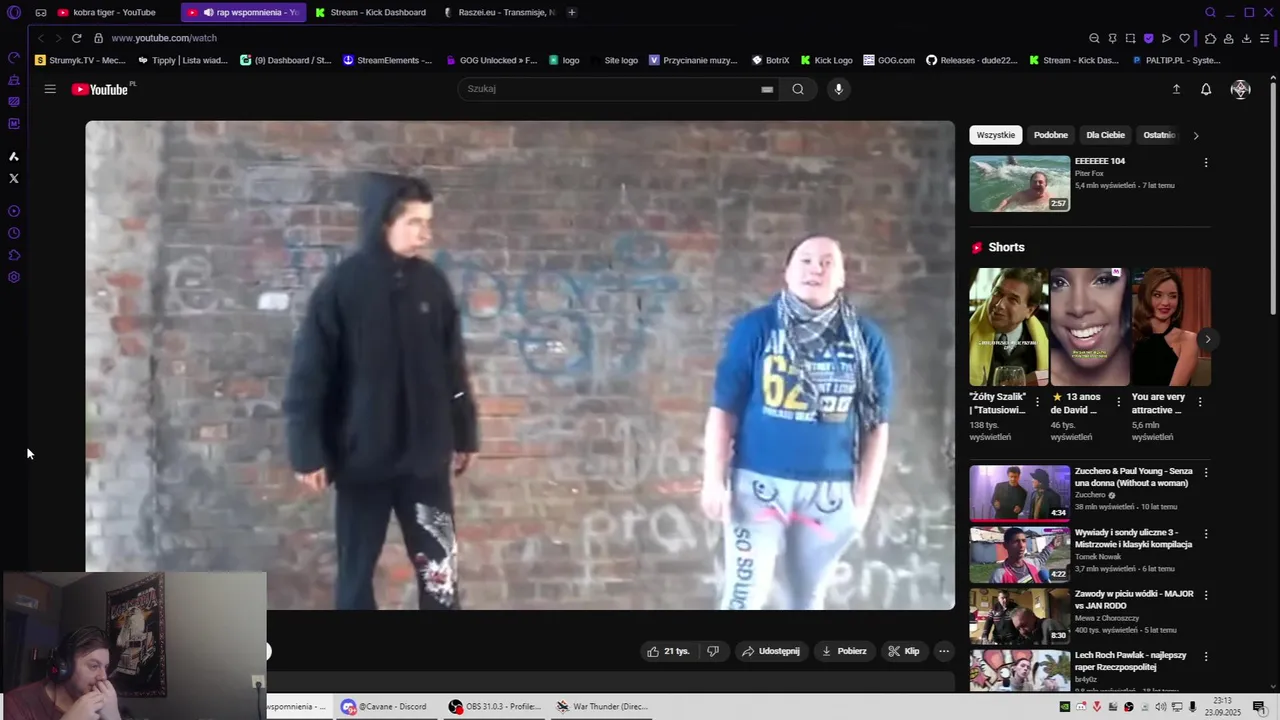Click the Pobierz download button
1280x720 pixels.
tap(844, 651)
